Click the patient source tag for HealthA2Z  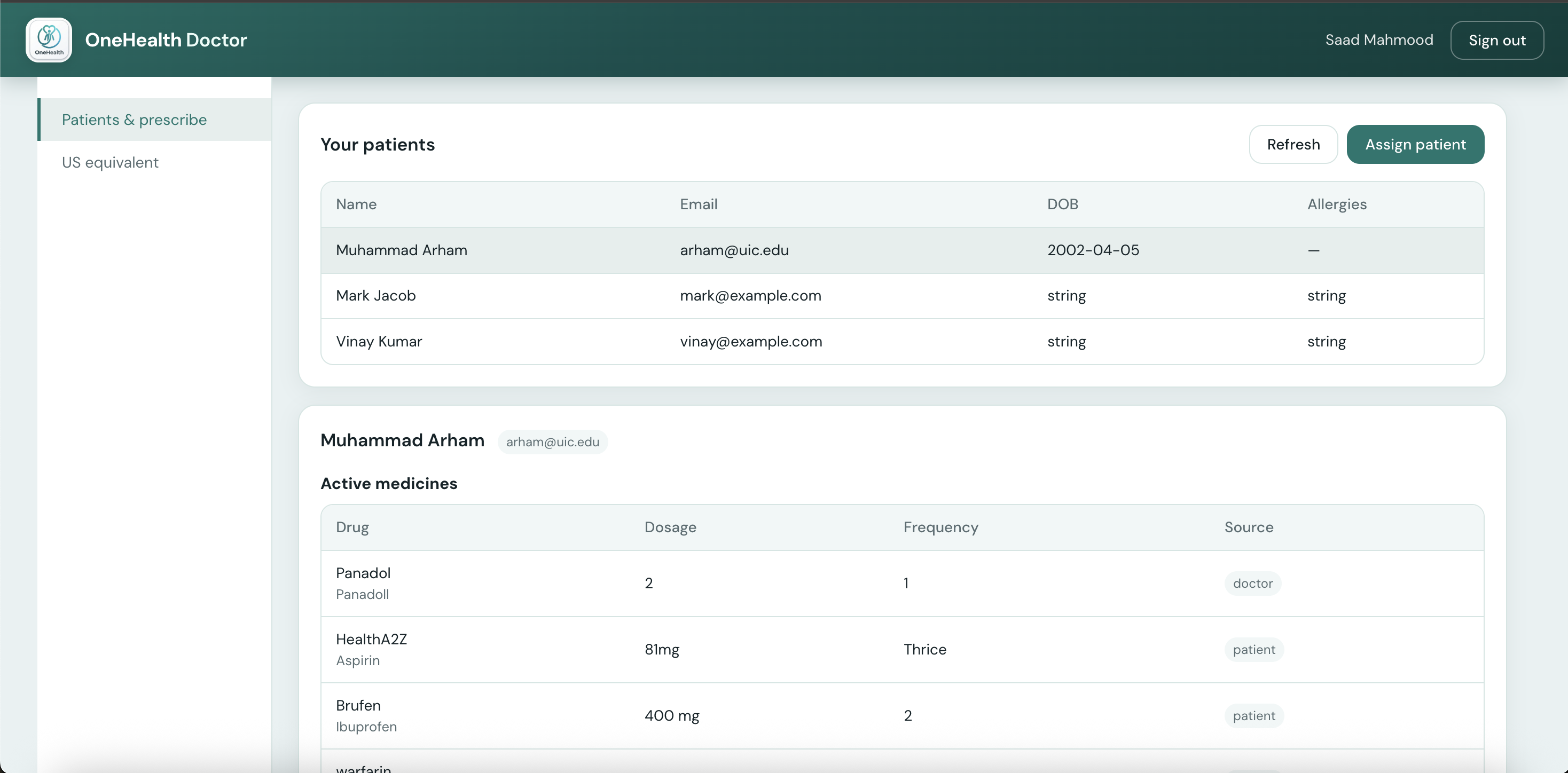point(1253,650)
